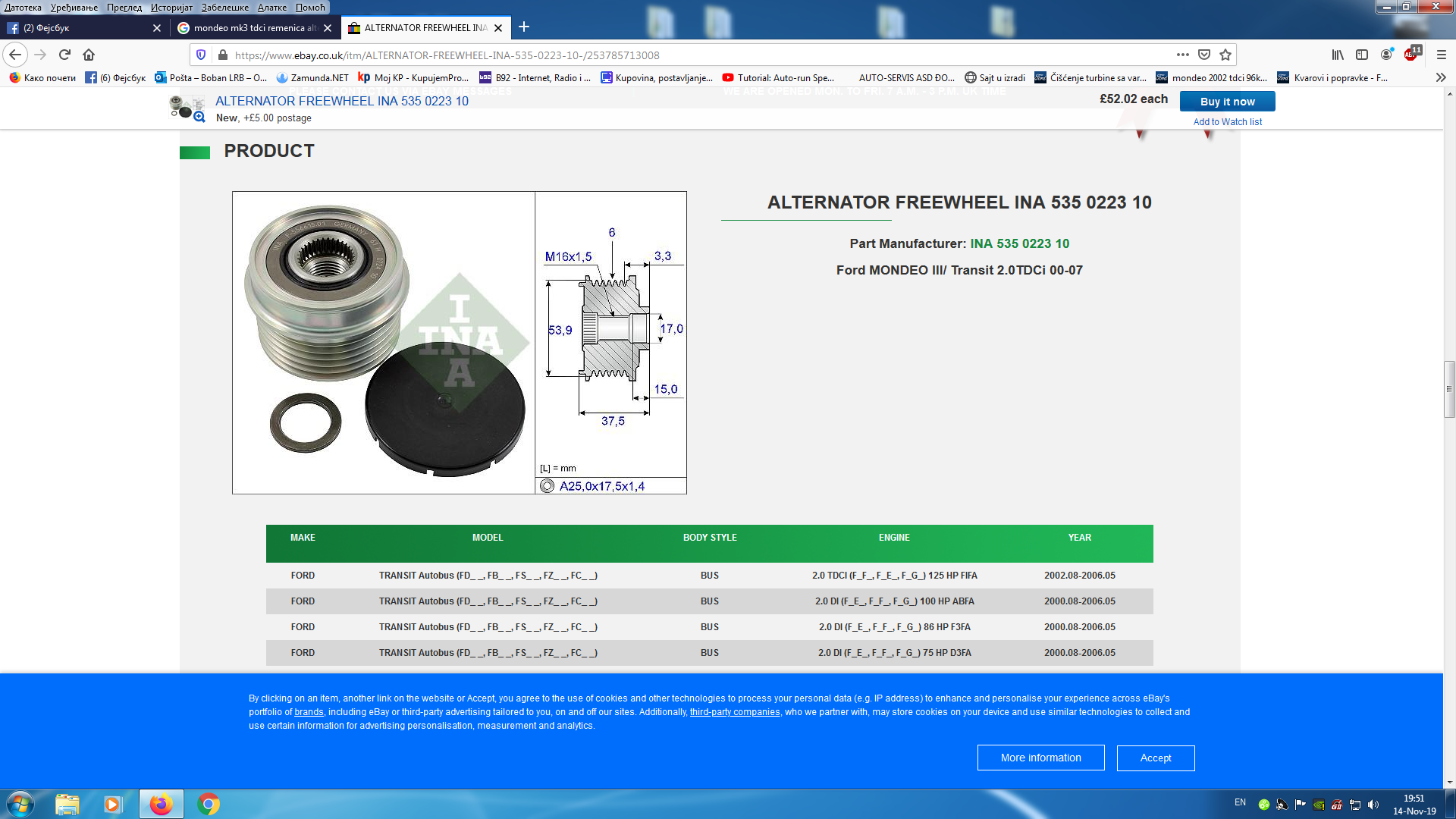The width and height of the screenshot is (1456, 819).
Task: Open a new browser tab
Action: click(x=524, y=27)
